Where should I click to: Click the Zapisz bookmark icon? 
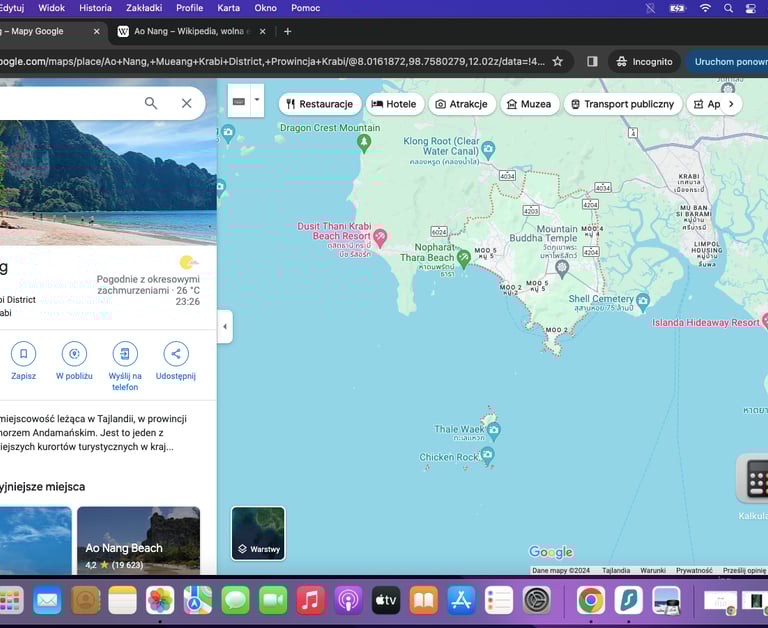point(24,353)
